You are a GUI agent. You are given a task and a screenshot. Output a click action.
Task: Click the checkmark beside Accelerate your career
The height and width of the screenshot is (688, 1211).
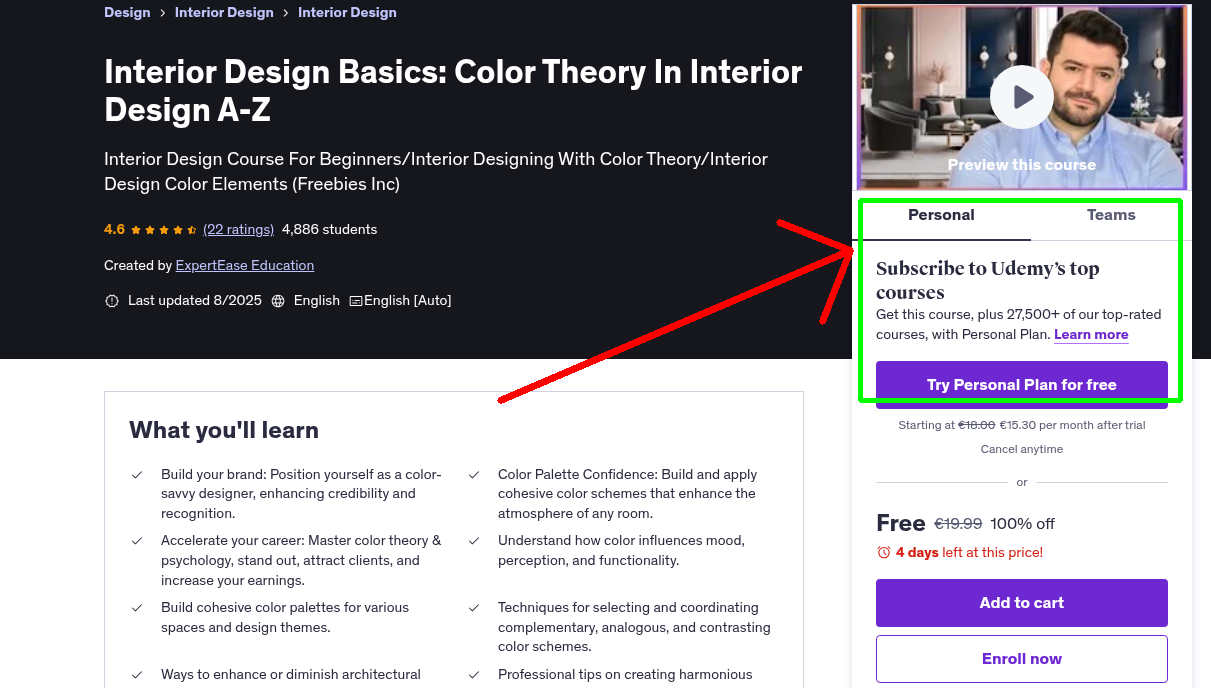click(137, 541)
